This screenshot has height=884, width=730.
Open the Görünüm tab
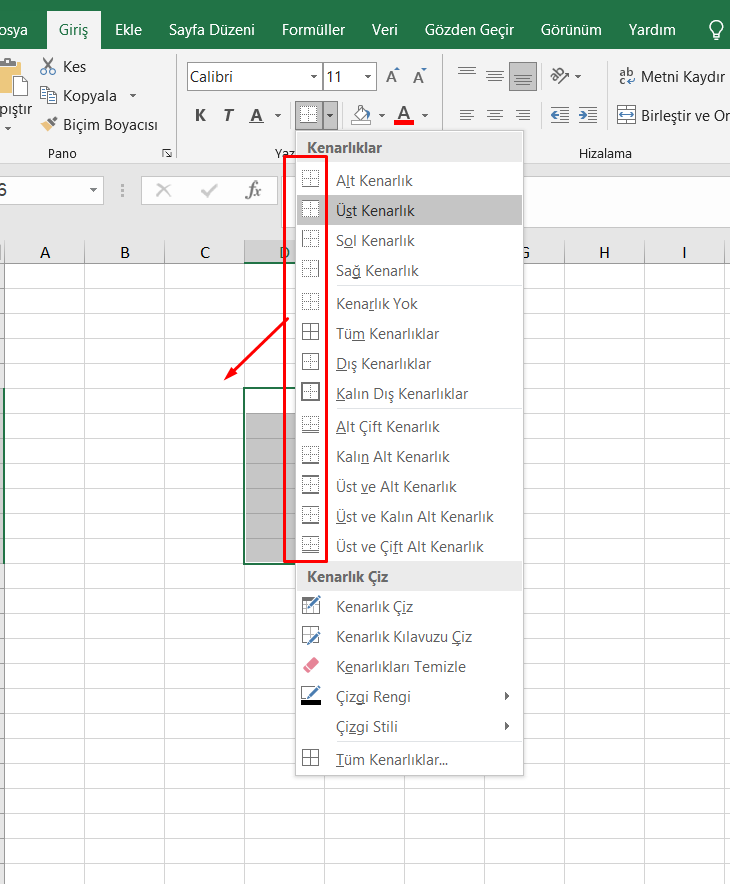[x=571, y=30]
